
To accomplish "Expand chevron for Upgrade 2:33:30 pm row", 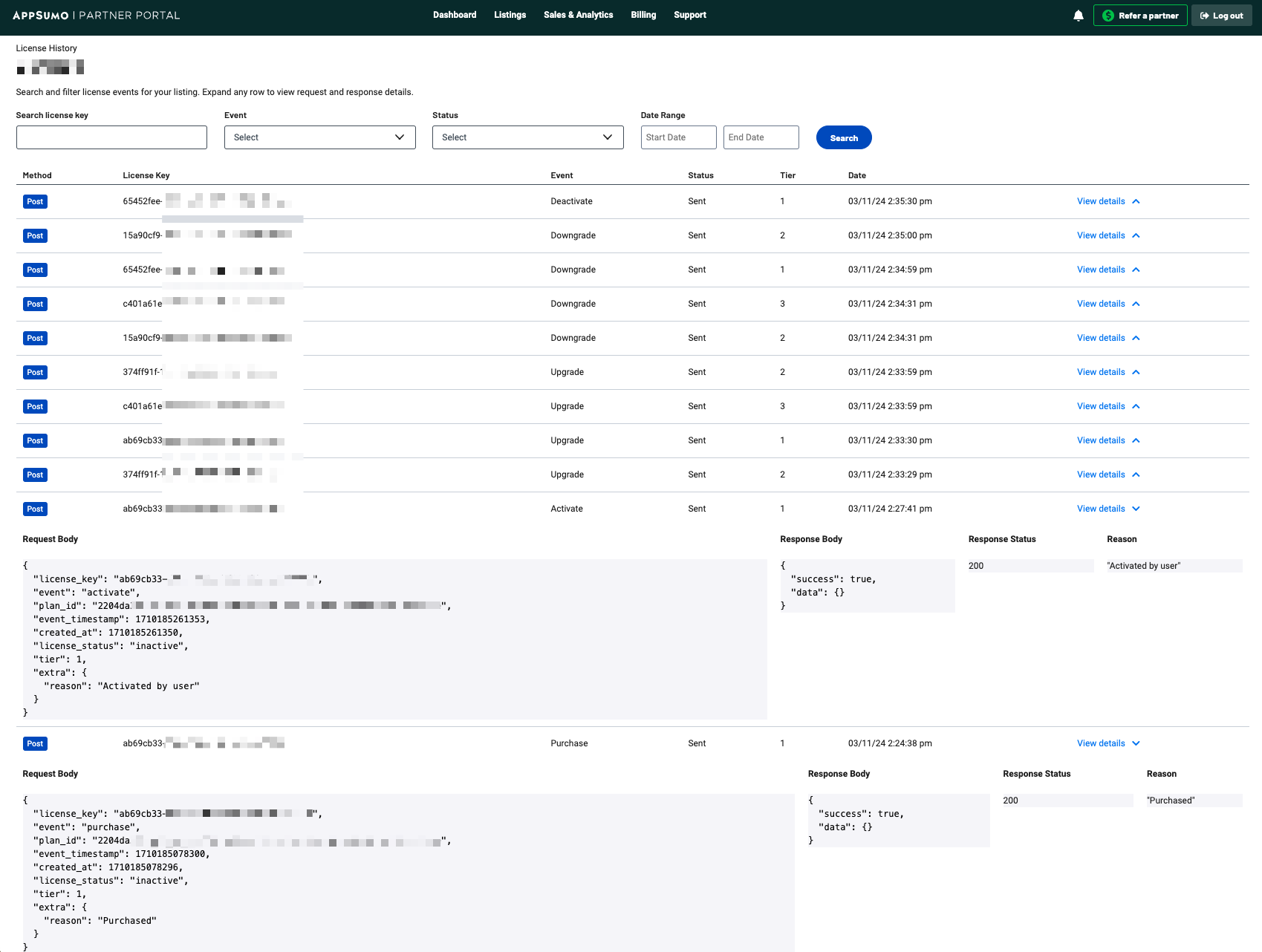I will [x=1136, y=440].
